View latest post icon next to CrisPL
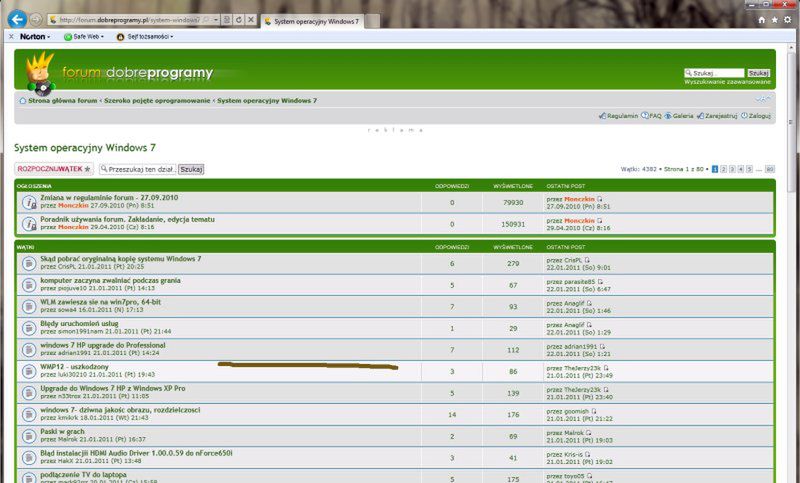The height and width of the screenshot is (483, 800). [587, 260]
